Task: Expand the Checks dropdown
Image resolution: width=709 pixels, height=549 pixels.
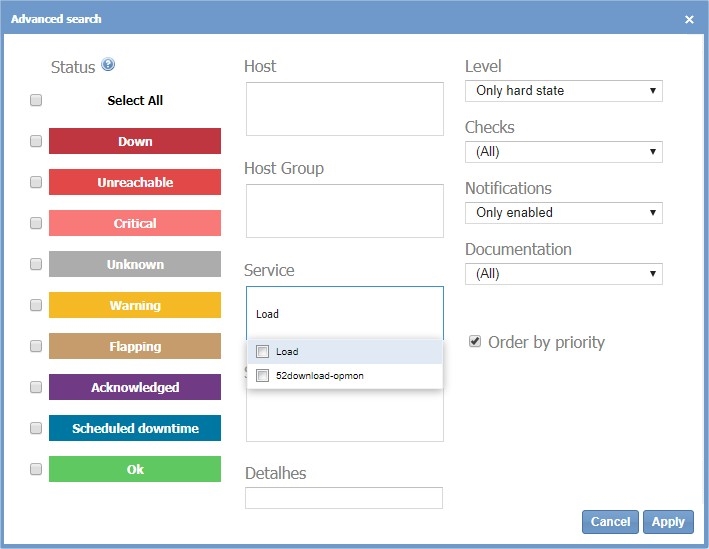Action: (x=563, y=152)
